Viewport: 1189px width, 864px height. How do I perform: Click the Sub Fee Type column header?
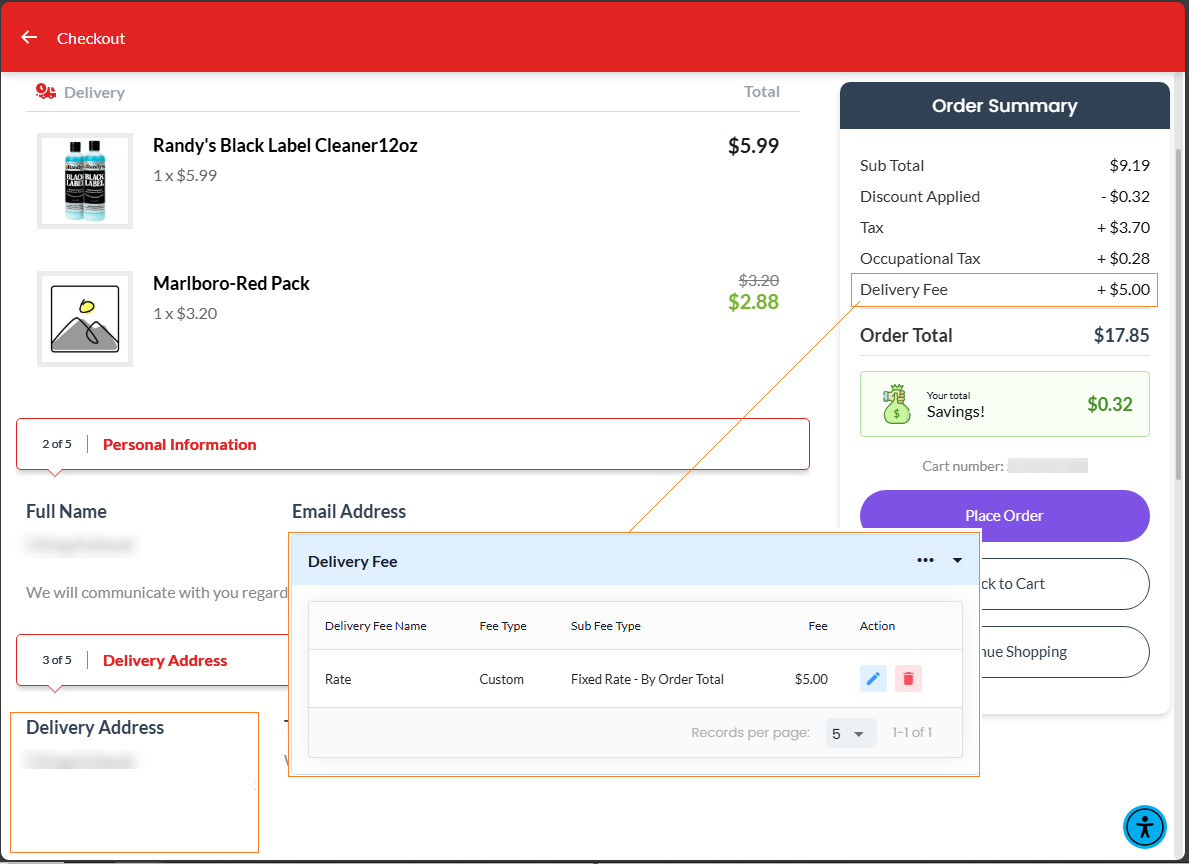coord(606,626)
